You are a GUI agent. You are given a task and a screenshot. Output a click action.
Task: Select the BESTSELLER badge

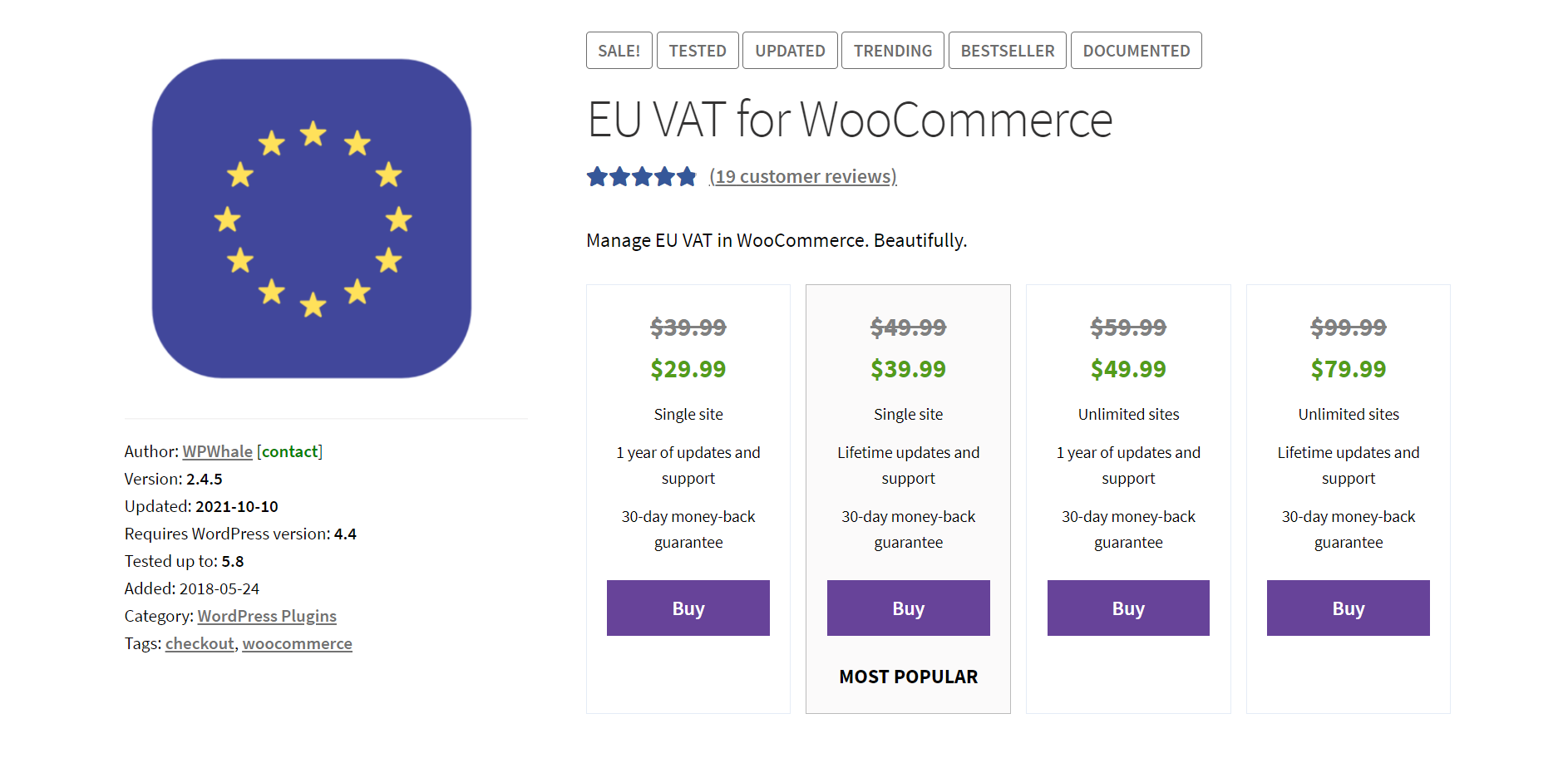[1008, 51]
